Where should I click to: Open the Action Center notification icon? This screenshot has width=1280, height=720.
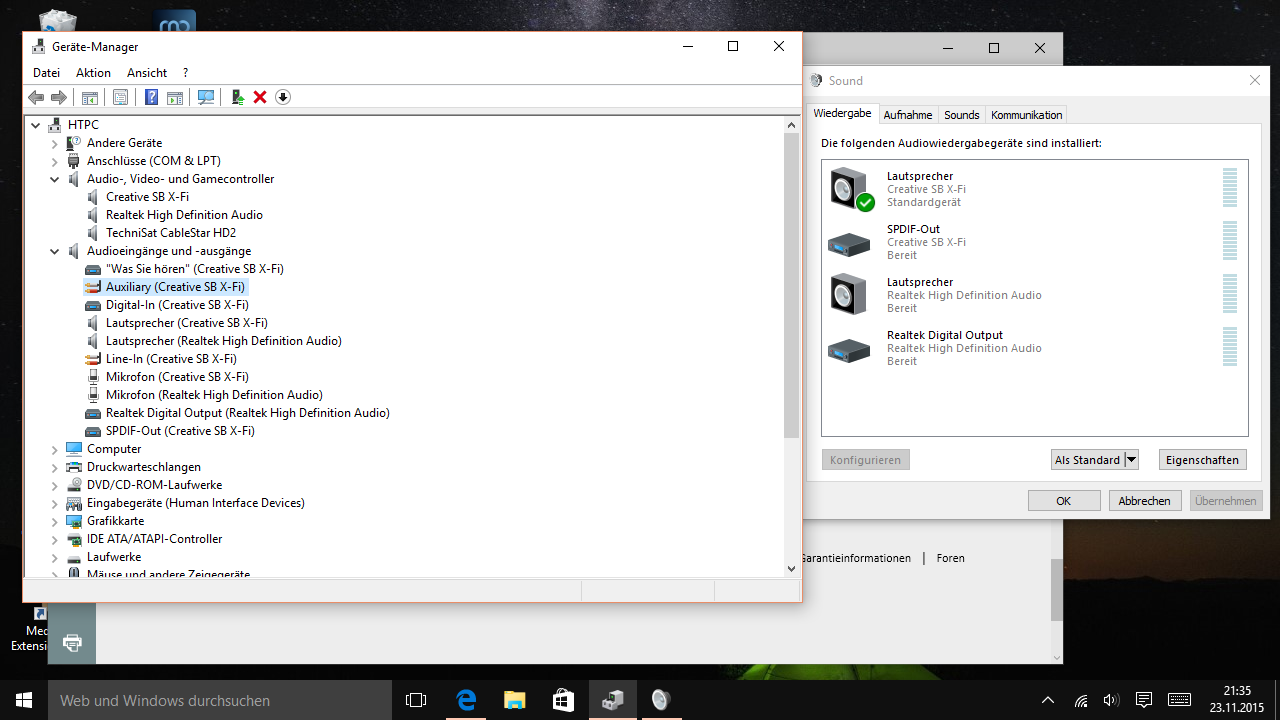(x=1144, y=700)
